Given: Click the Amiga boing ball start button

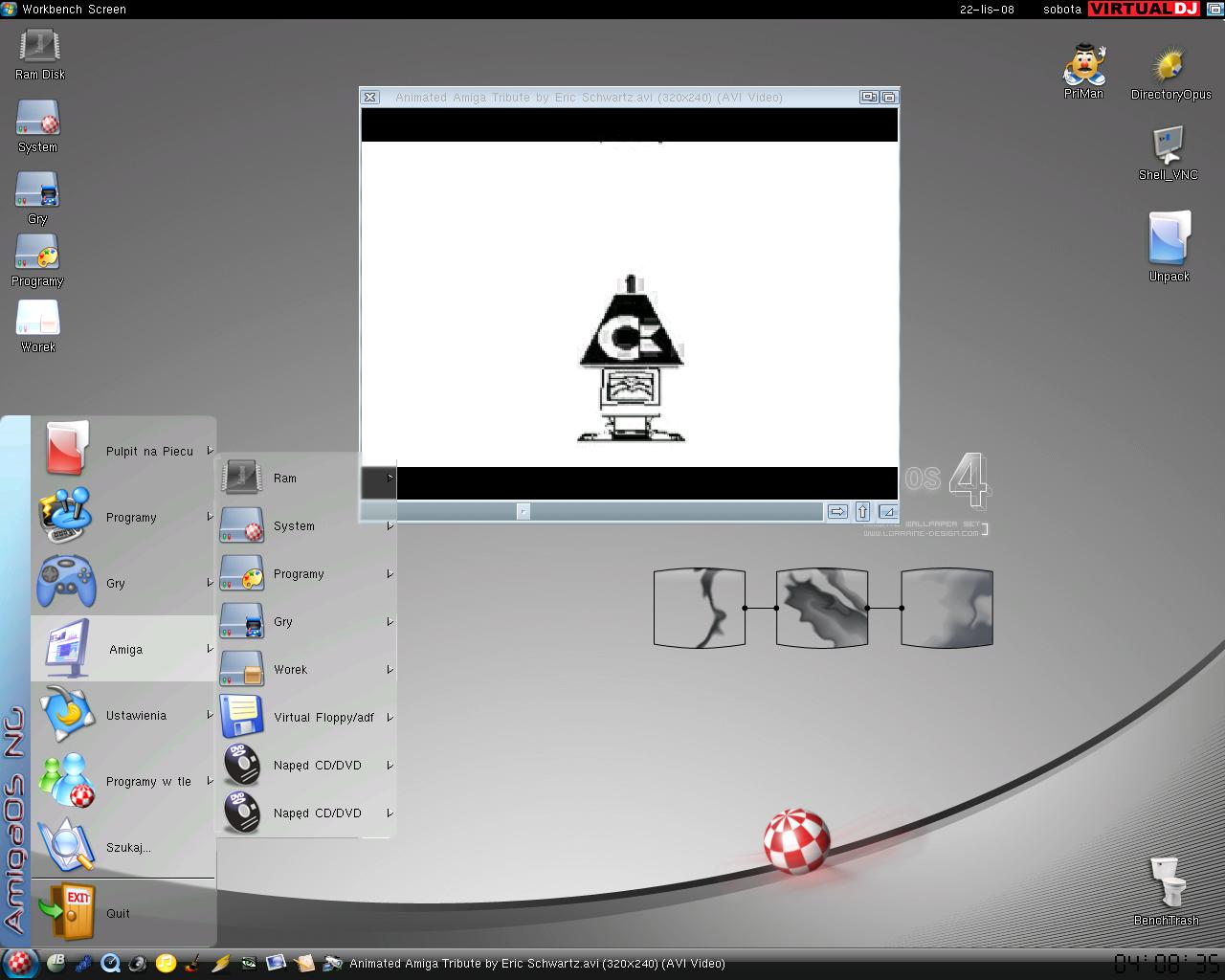Looking at the screenshot, I should tap(18, 963).
